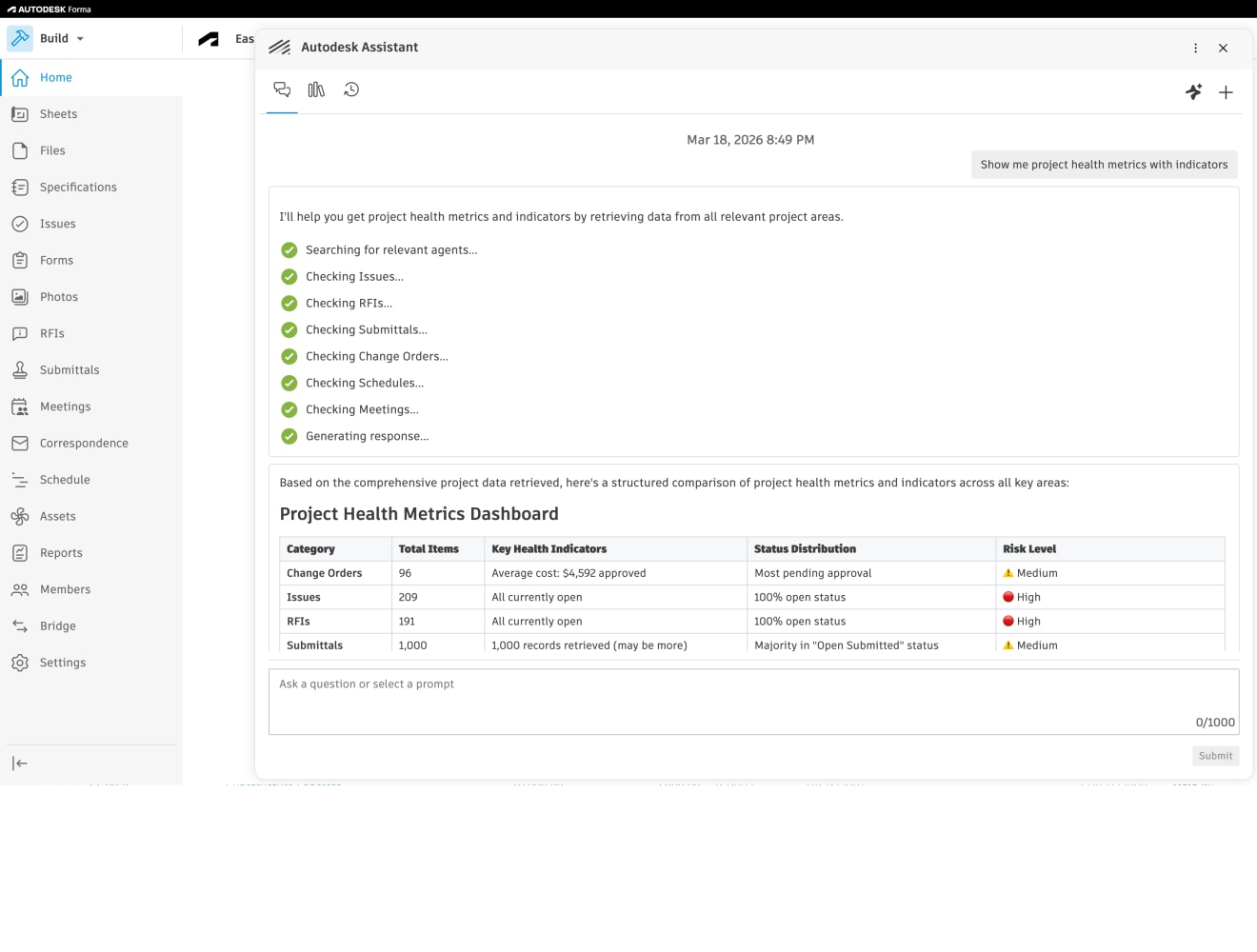Open the Schedule section

click(x=65, y=480)
